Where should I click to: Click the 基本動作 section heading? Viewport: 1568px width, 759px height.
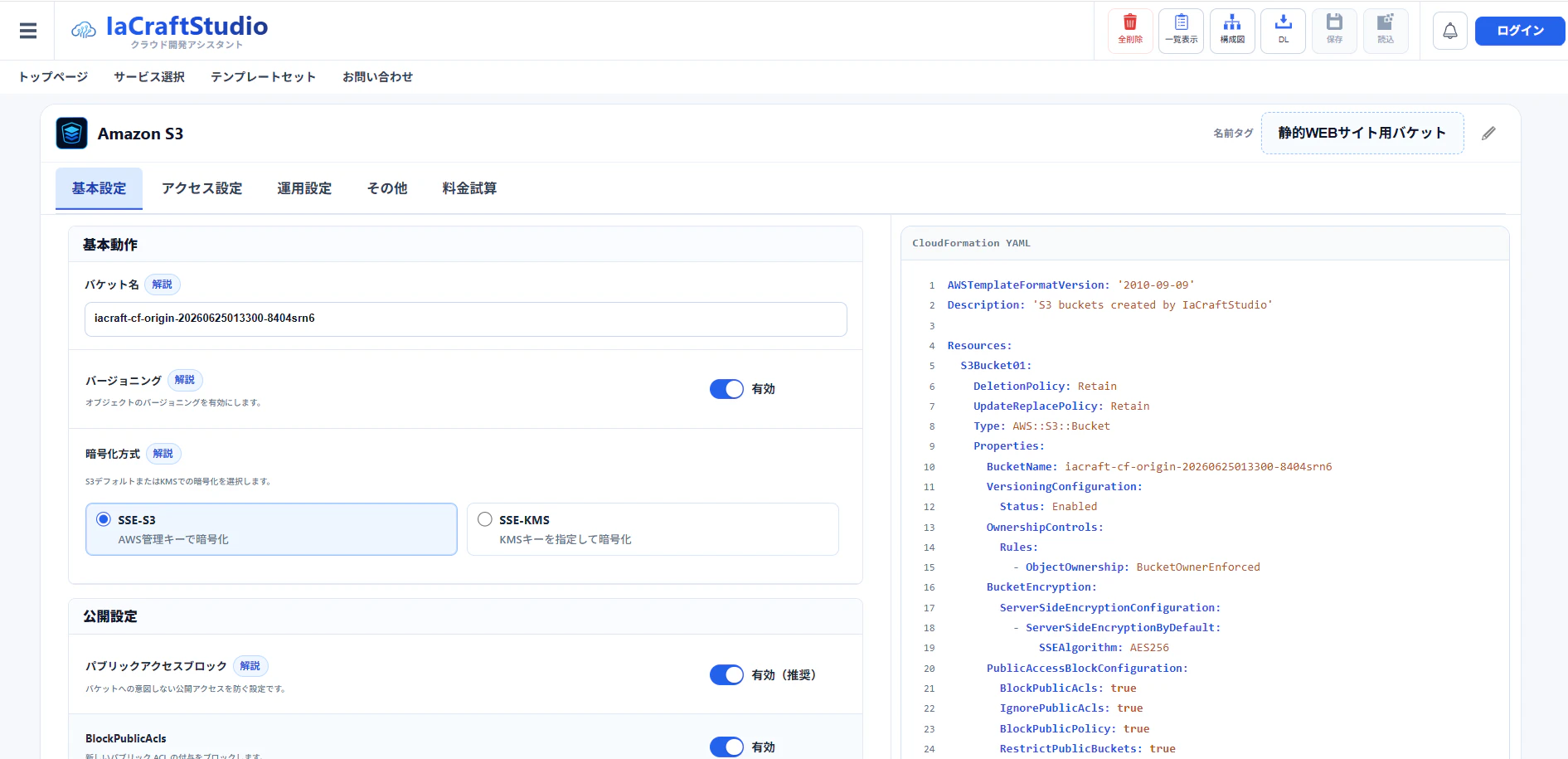pyautogui.click(x=110, y=245)
